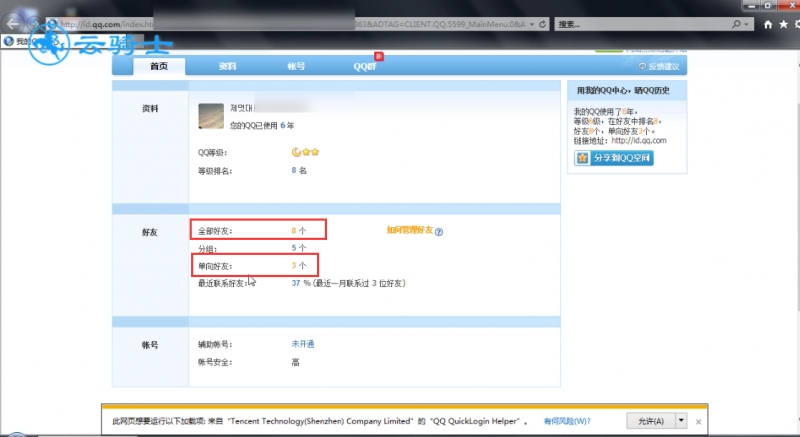Click the profile avatar thumbnail
This screenshot has width=800, height=437.
[211, 116]
